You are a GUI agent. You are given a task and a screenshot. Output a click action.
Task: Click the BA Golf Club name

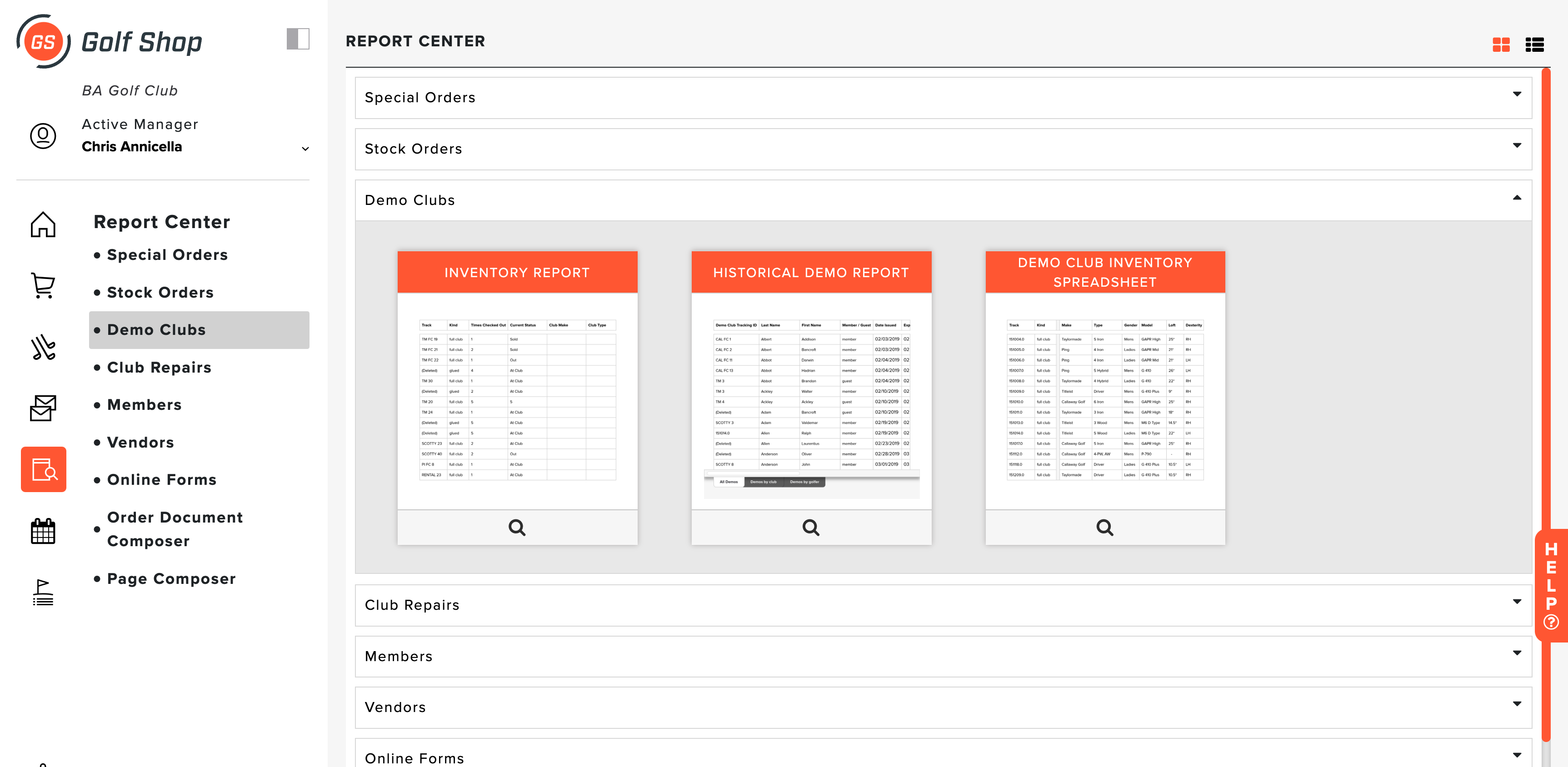pos(130,91)
